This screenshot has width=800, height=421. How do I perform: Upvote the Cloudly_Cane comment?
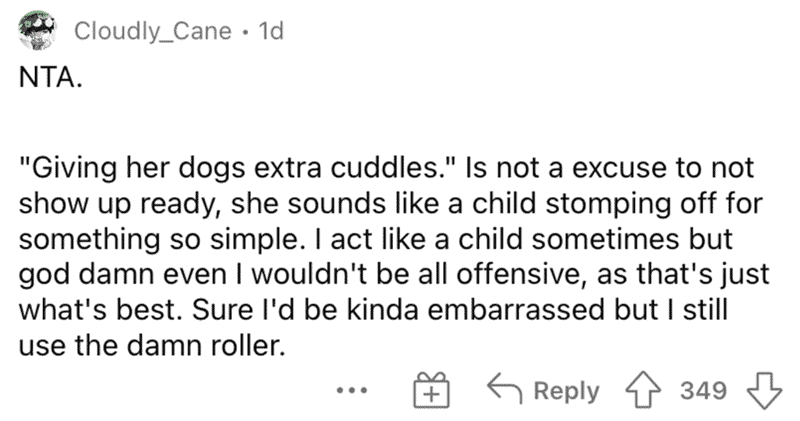click(x=643, y=391)
